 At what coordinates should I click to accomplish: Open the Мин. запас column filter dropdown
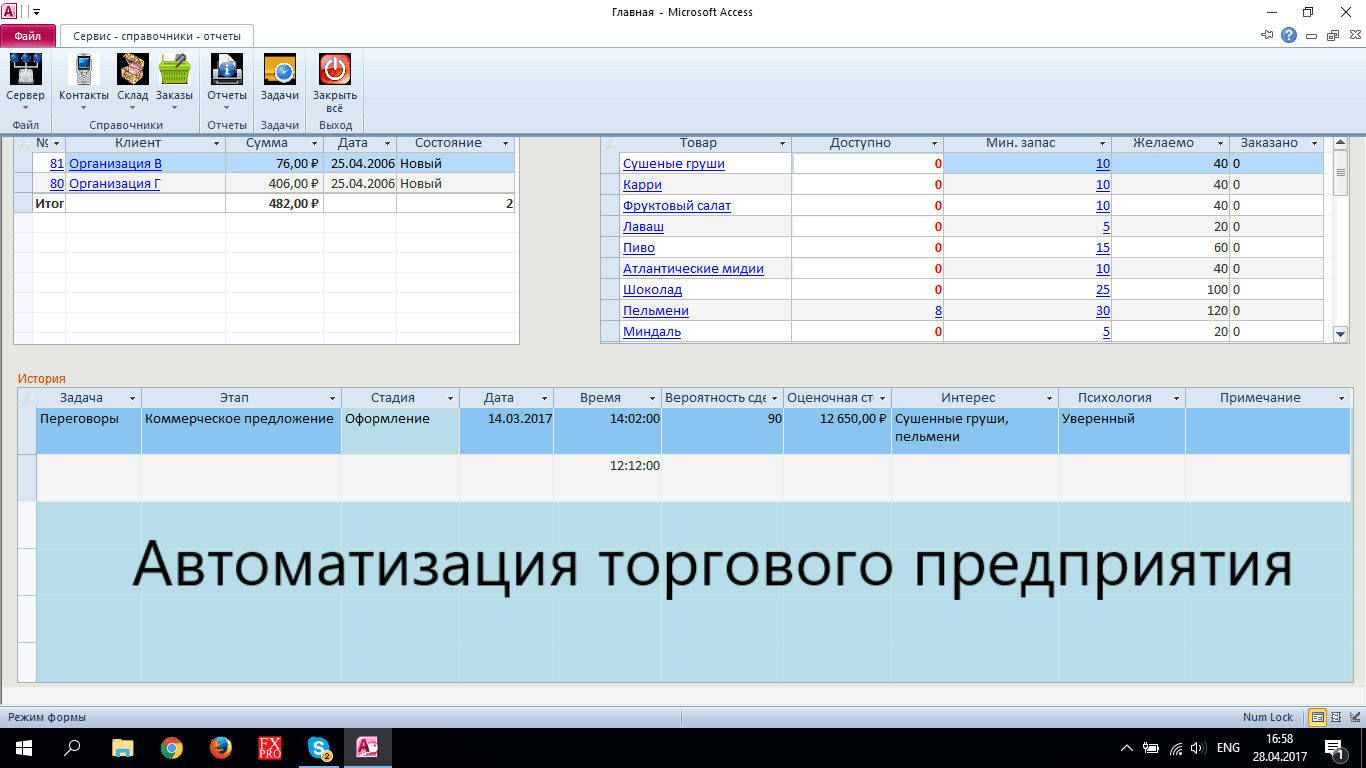pyautogui.click(x=1102, y=144)
